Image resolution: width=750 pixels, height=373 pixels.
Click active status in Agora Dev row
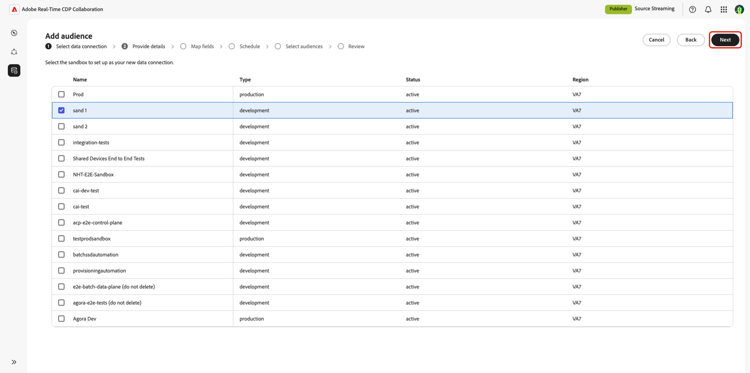(412, 319)
